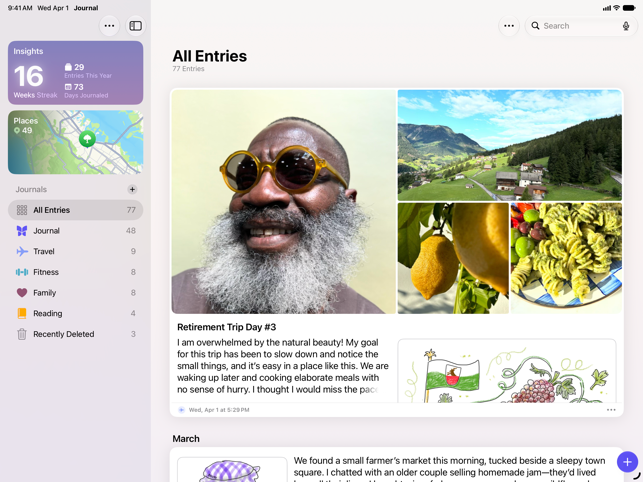Click the Search field
This screenshot has height=482, width=643.
pos(581,26)
